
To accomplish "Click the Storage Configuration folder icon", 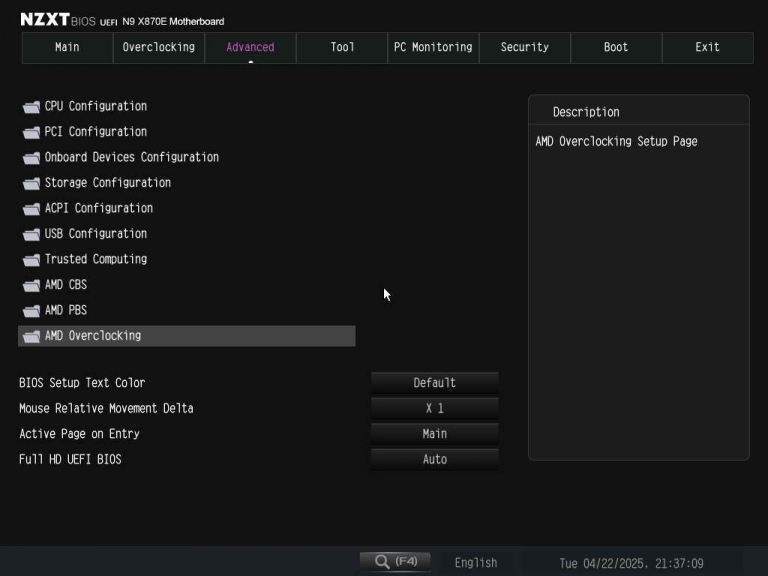I will pos(31,183).
